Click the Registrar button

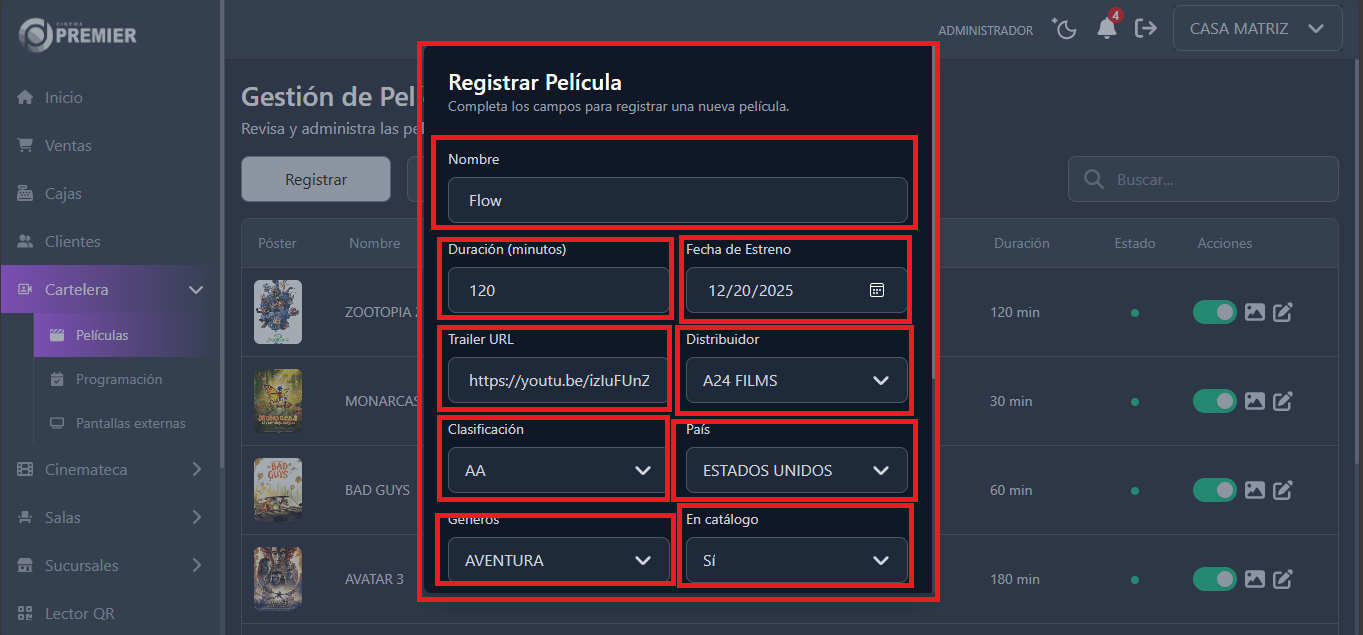point(316,180)
